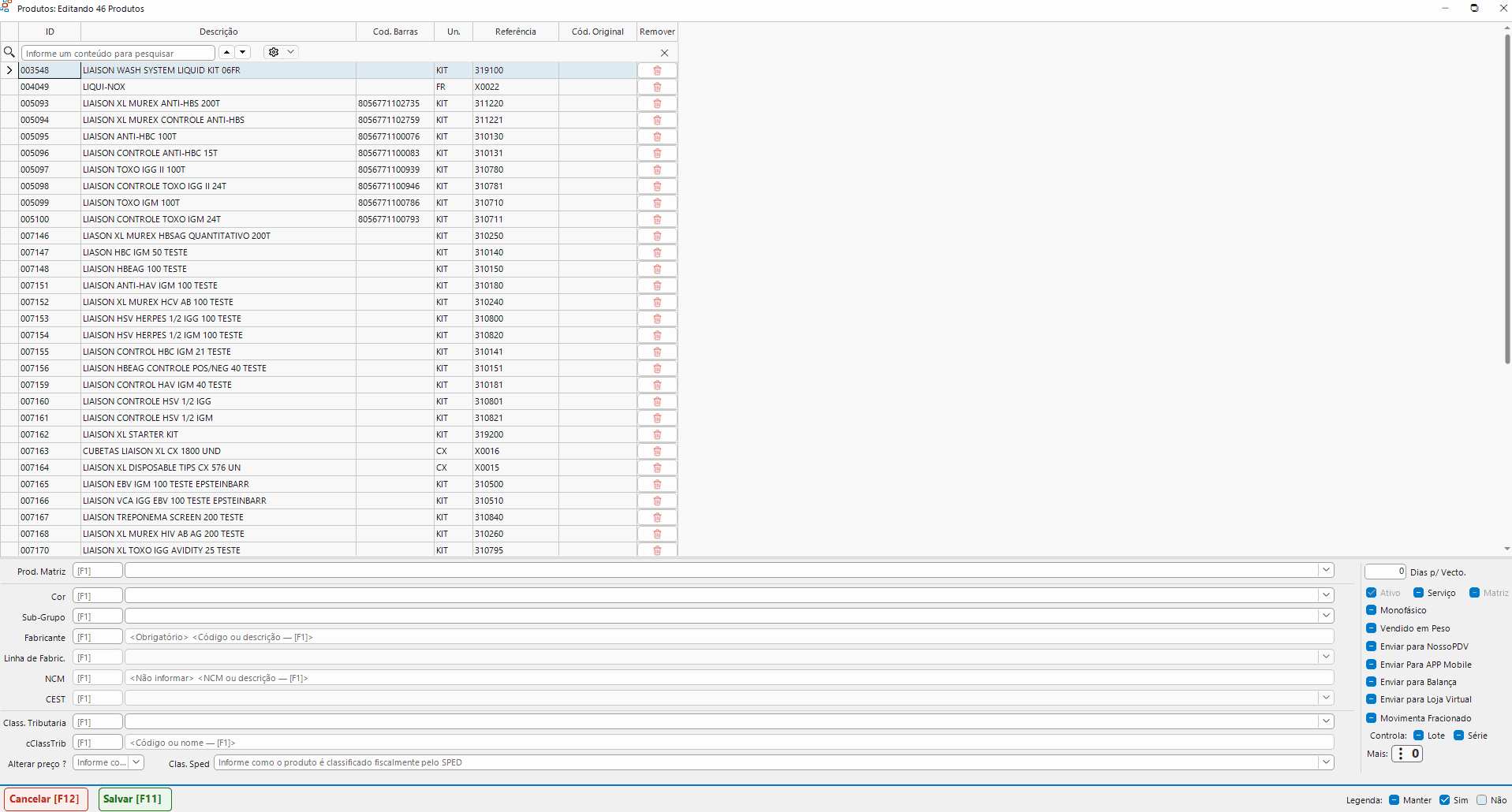The height and width of the screenshot is (812, 1512).
Task: Expand the Prod. Matriz dropdown
Action: (x=1326, y=570)
